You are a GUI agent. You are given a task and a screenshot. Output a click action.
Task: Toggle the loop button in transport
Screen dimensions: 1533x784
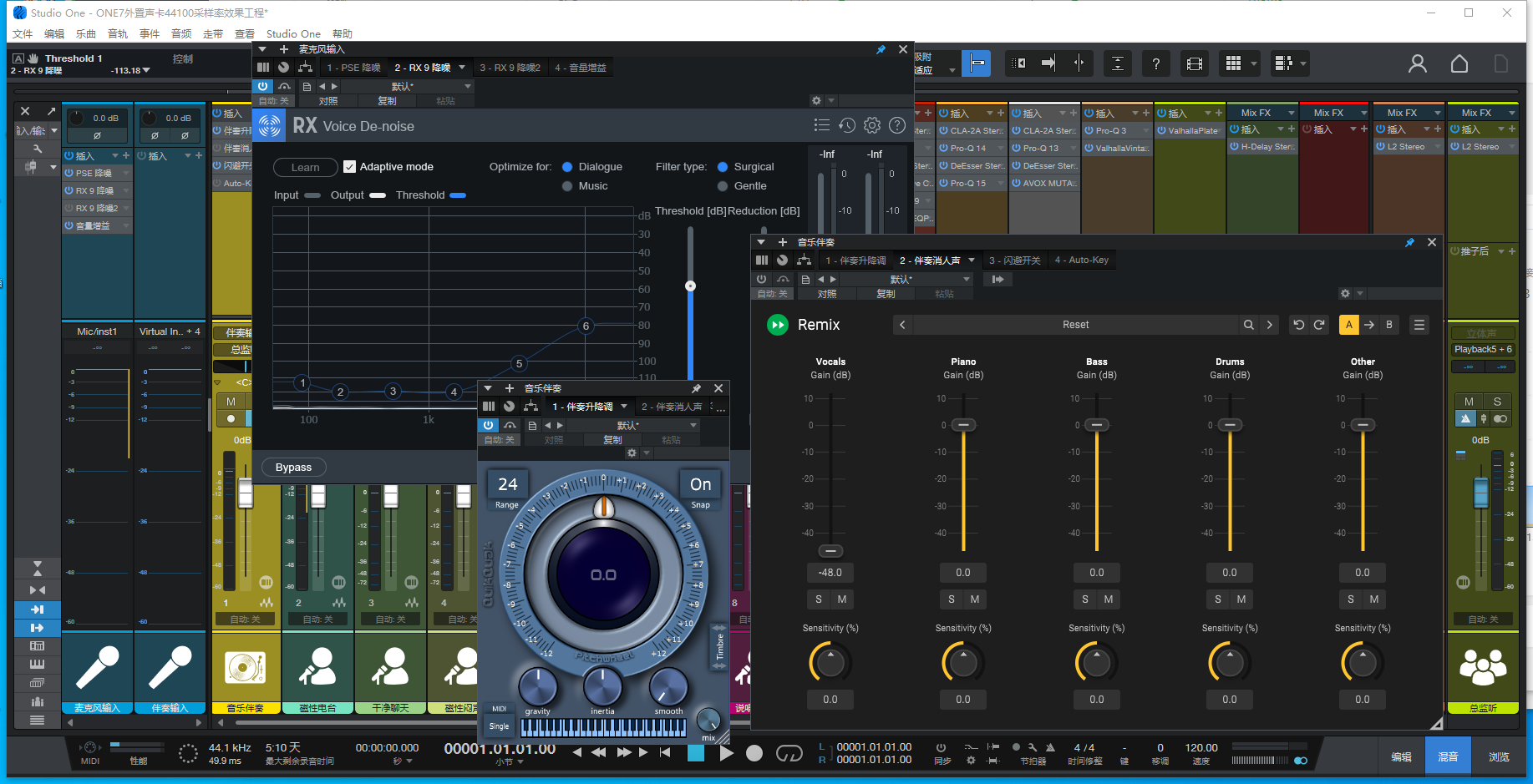coord(789,753)
